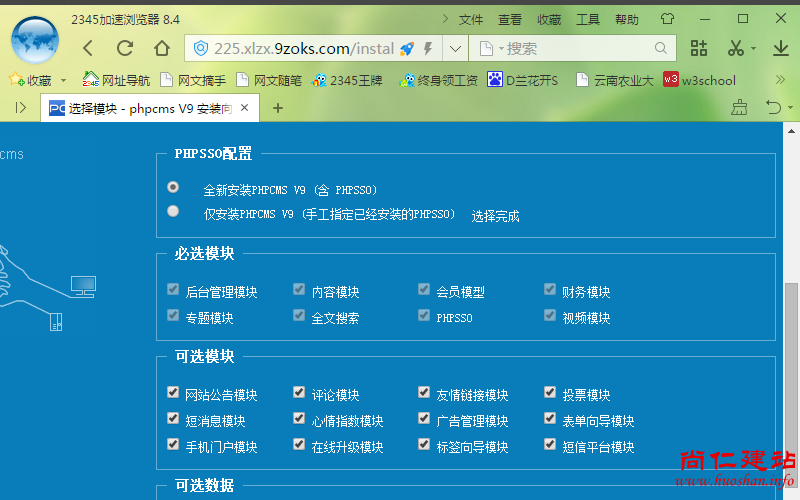Select full new install PHPCMS V9 radio
This screenshot has height=500, width=800.
click(x=174, y=187)
